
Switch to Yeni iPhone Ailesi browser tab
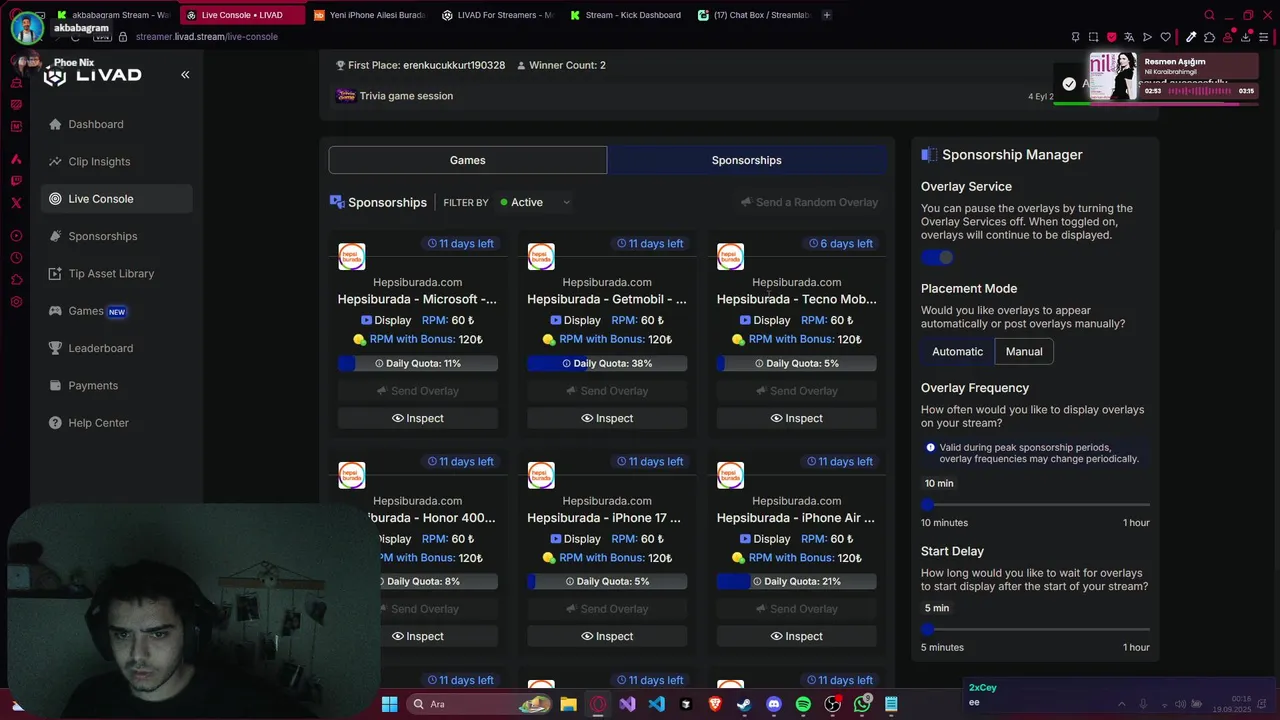click(x=368, y=15)
